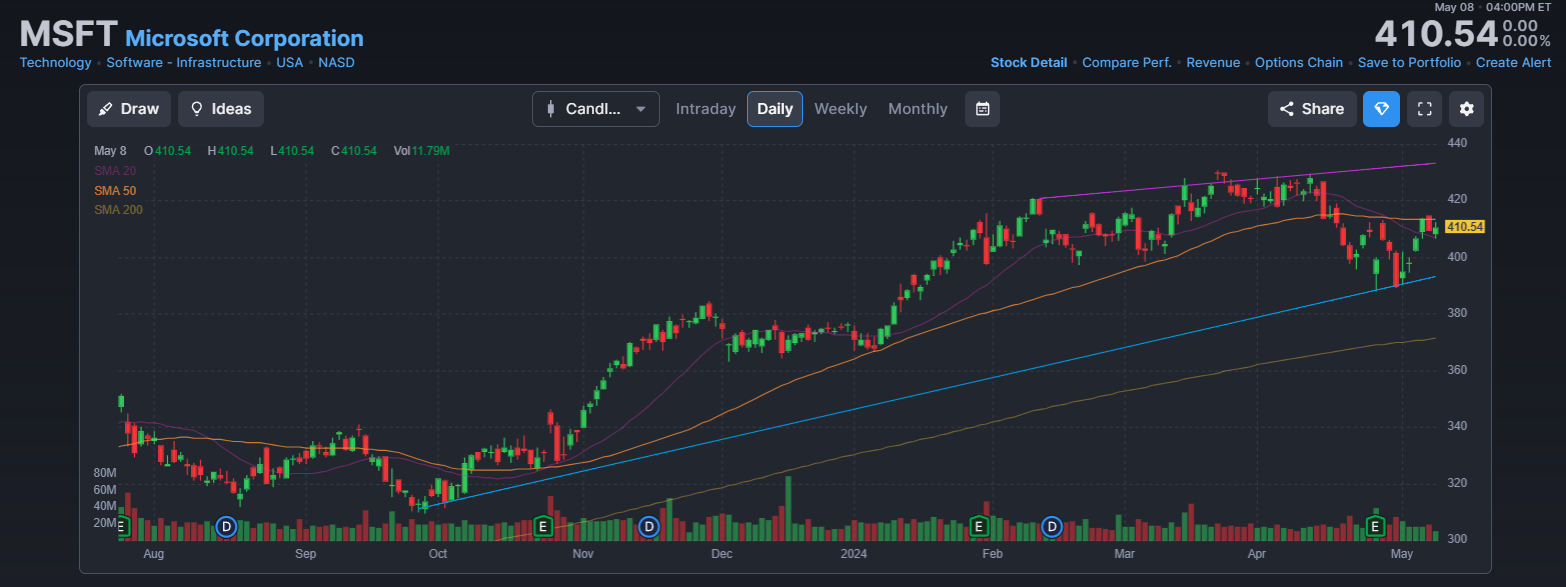Click the Nov label on time axis
The width and height of the screenshot is (1566, 587).
click(583, 553)
